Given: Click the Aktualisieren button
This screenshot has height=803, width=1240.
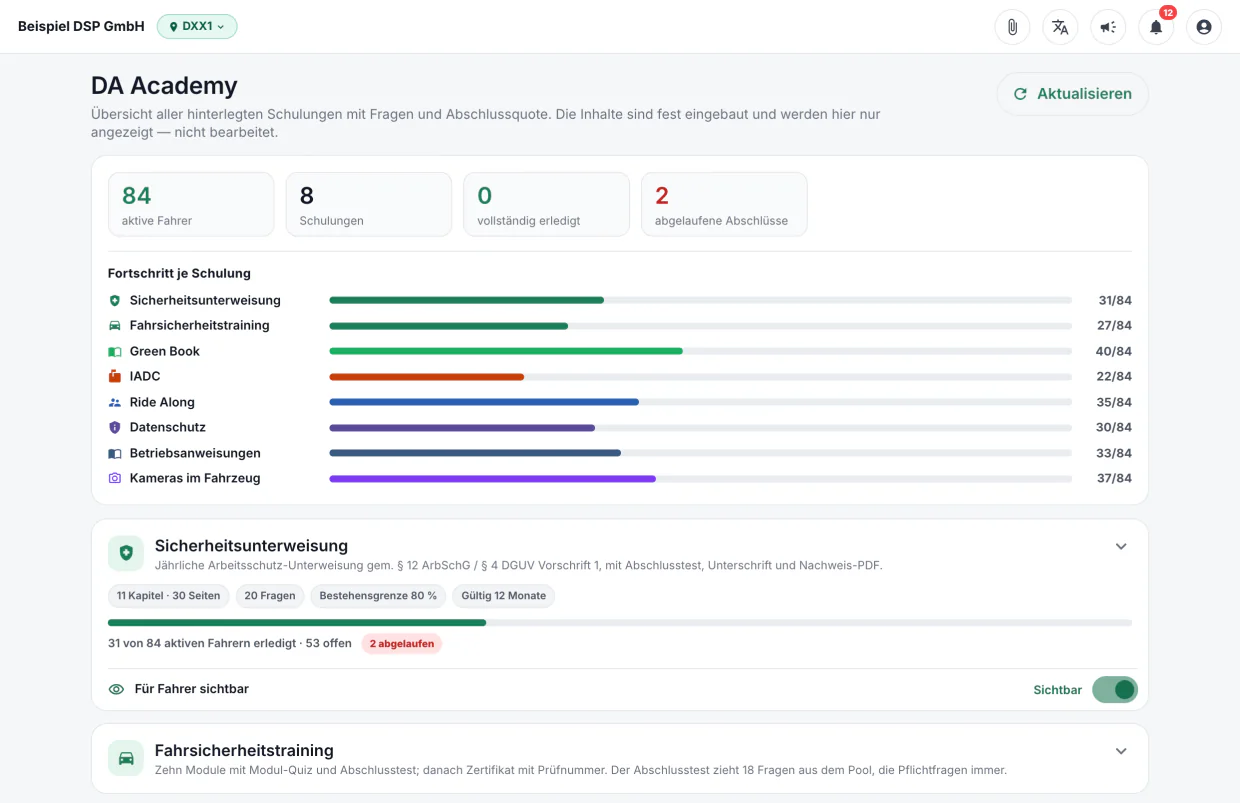Looking at the screenshot, I should click(x=1073, y=94).
